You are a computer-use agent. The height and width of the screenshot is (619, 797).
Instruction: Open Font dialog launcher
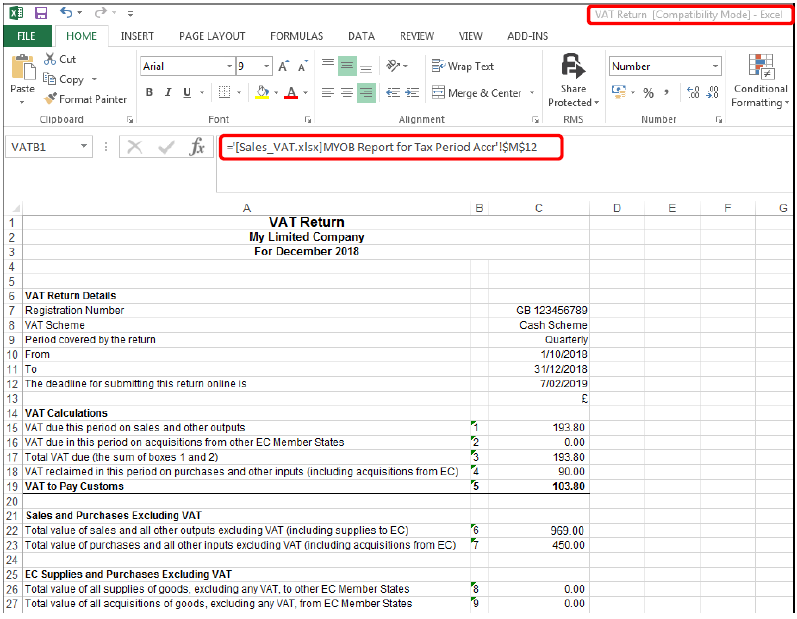[x=308, y=120]
